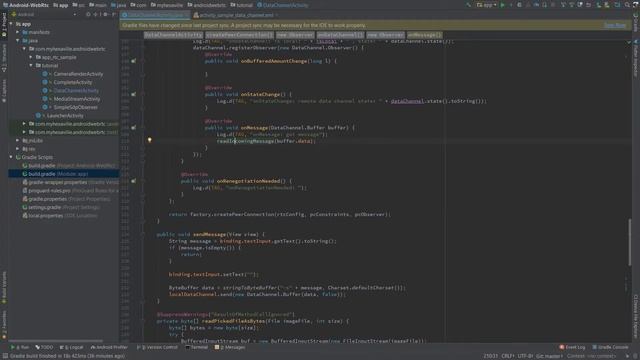
Task: Click the Project panel horizontal scrollbar
Action: click(x=56, y=341)
